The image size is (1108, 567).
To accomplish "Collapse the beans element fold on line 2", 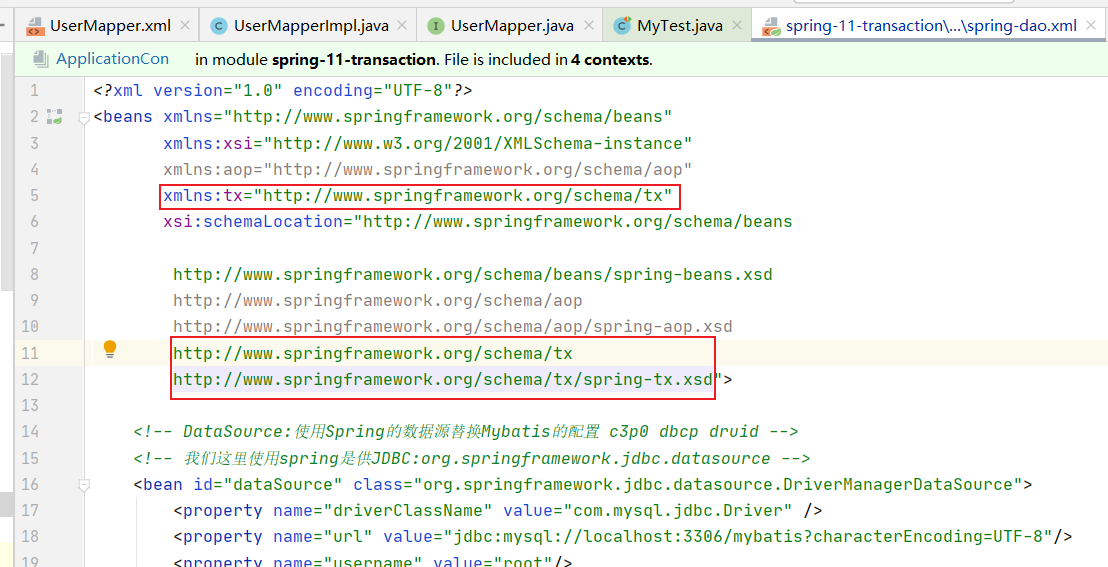I will click(84, 117).
